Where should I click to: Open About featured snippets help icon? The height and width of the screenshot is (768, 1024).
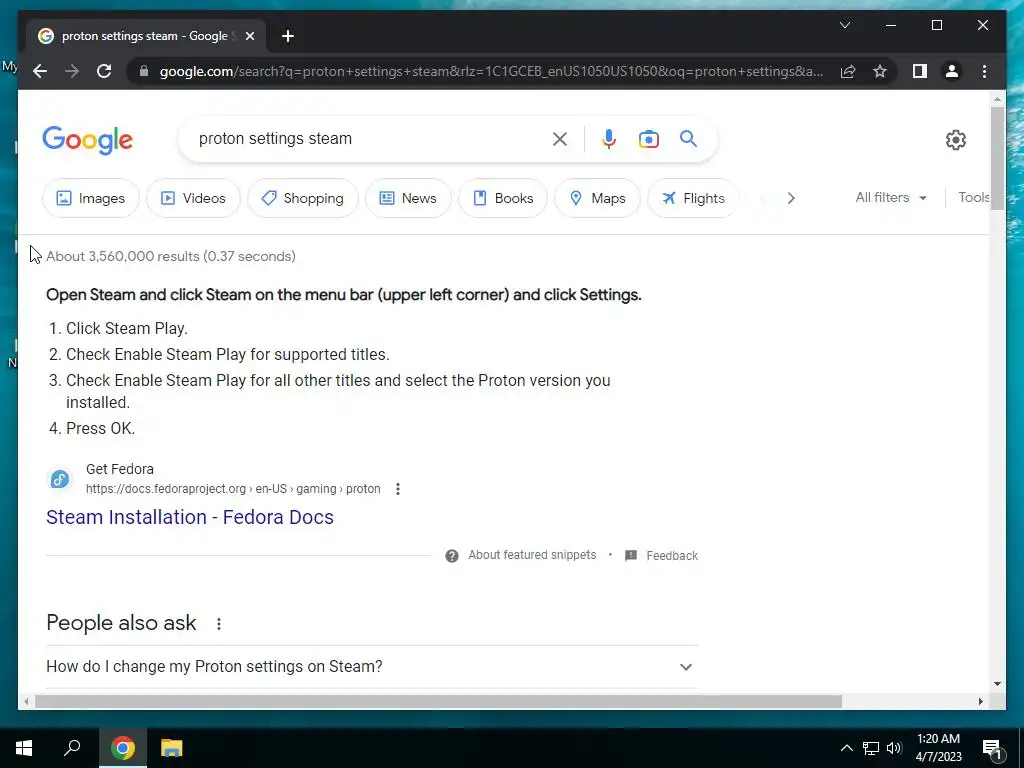[x=451, y=556]
